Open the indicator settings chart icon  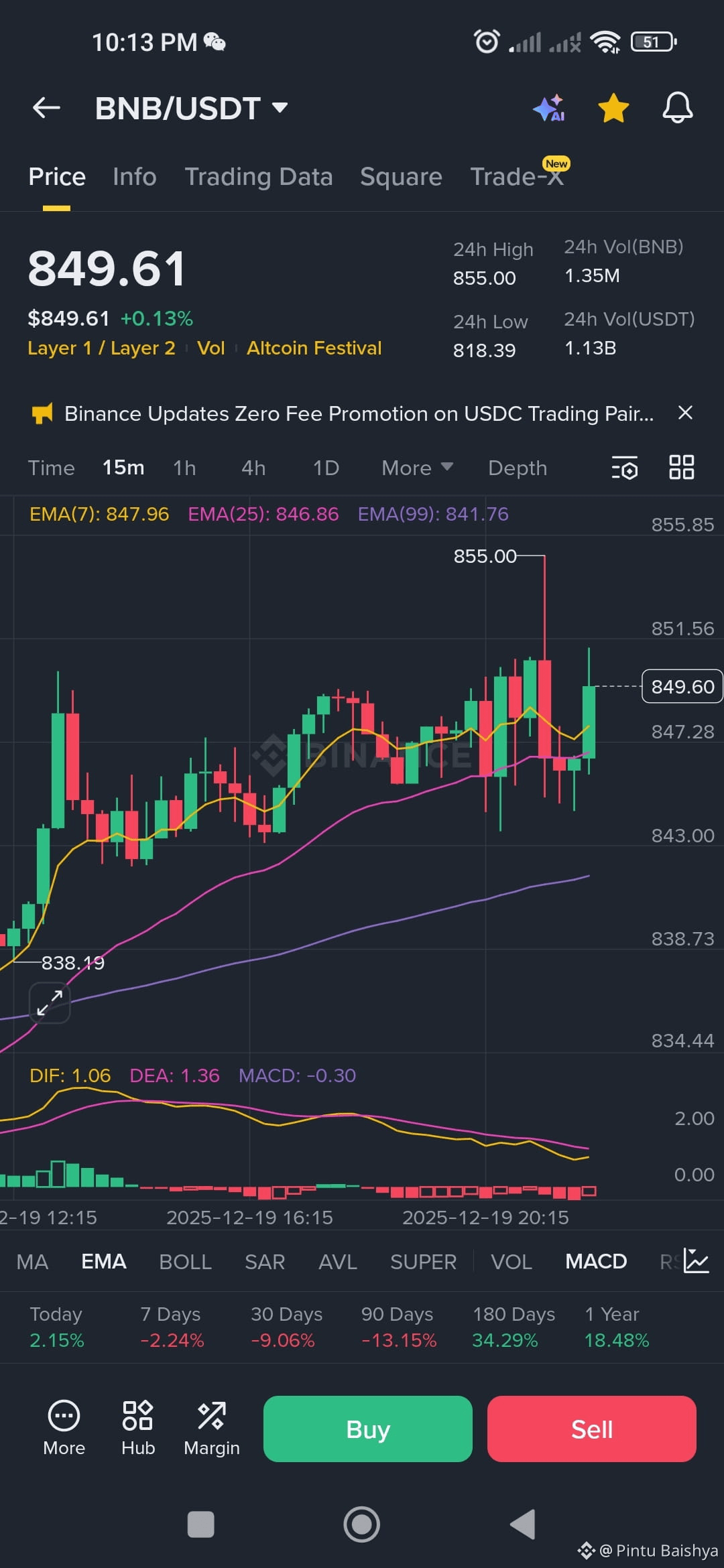(697, 1260)
